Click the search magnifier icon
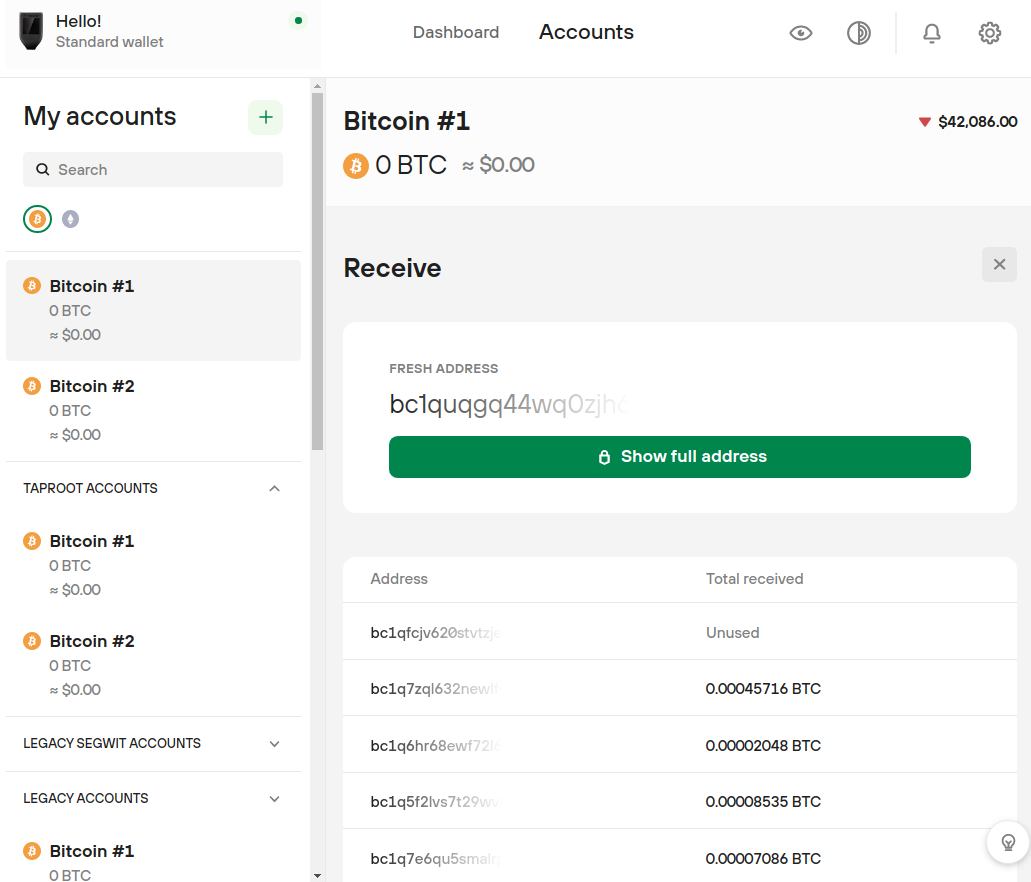The width and height of the screenshot is (1031, 882). (x=43, y=170)
